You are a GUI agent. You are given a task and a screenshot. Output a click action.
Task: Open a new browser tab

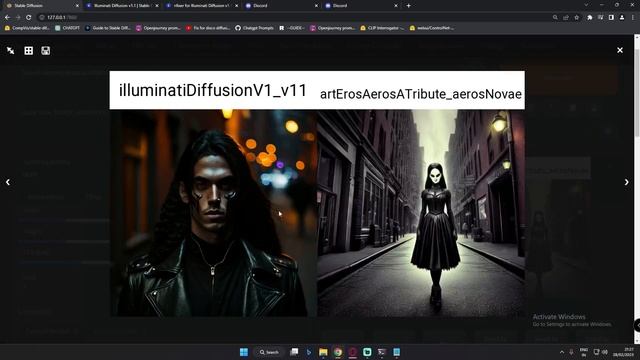(x=408, y=6)
